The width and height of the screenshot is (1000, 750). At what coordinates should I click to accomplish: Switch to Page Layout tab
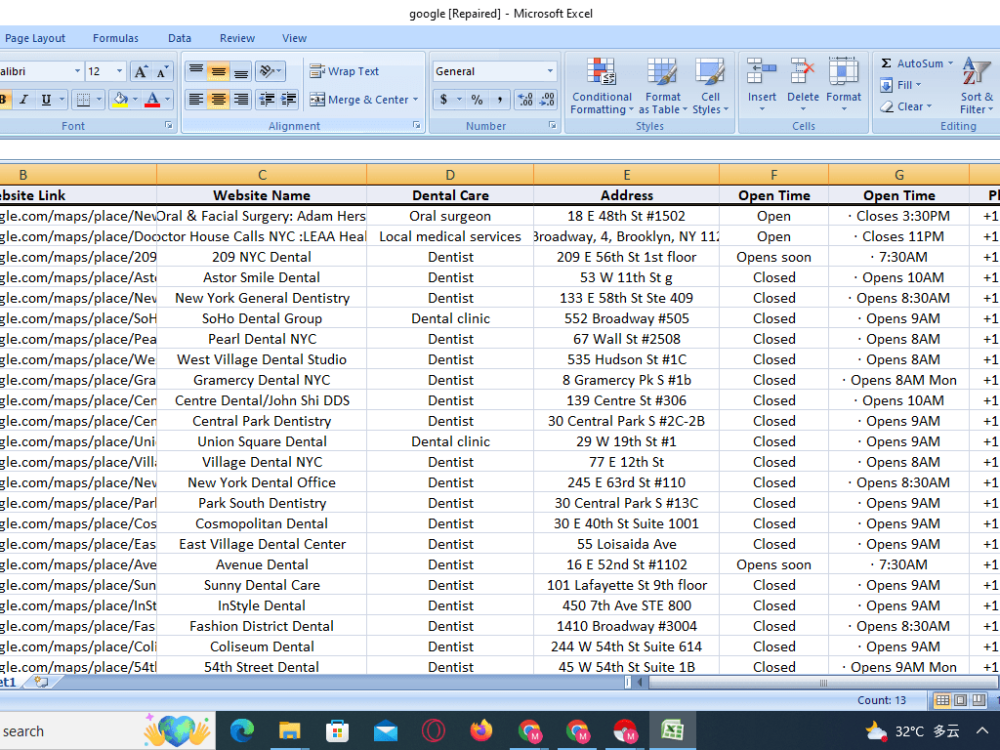coord(35,38)
